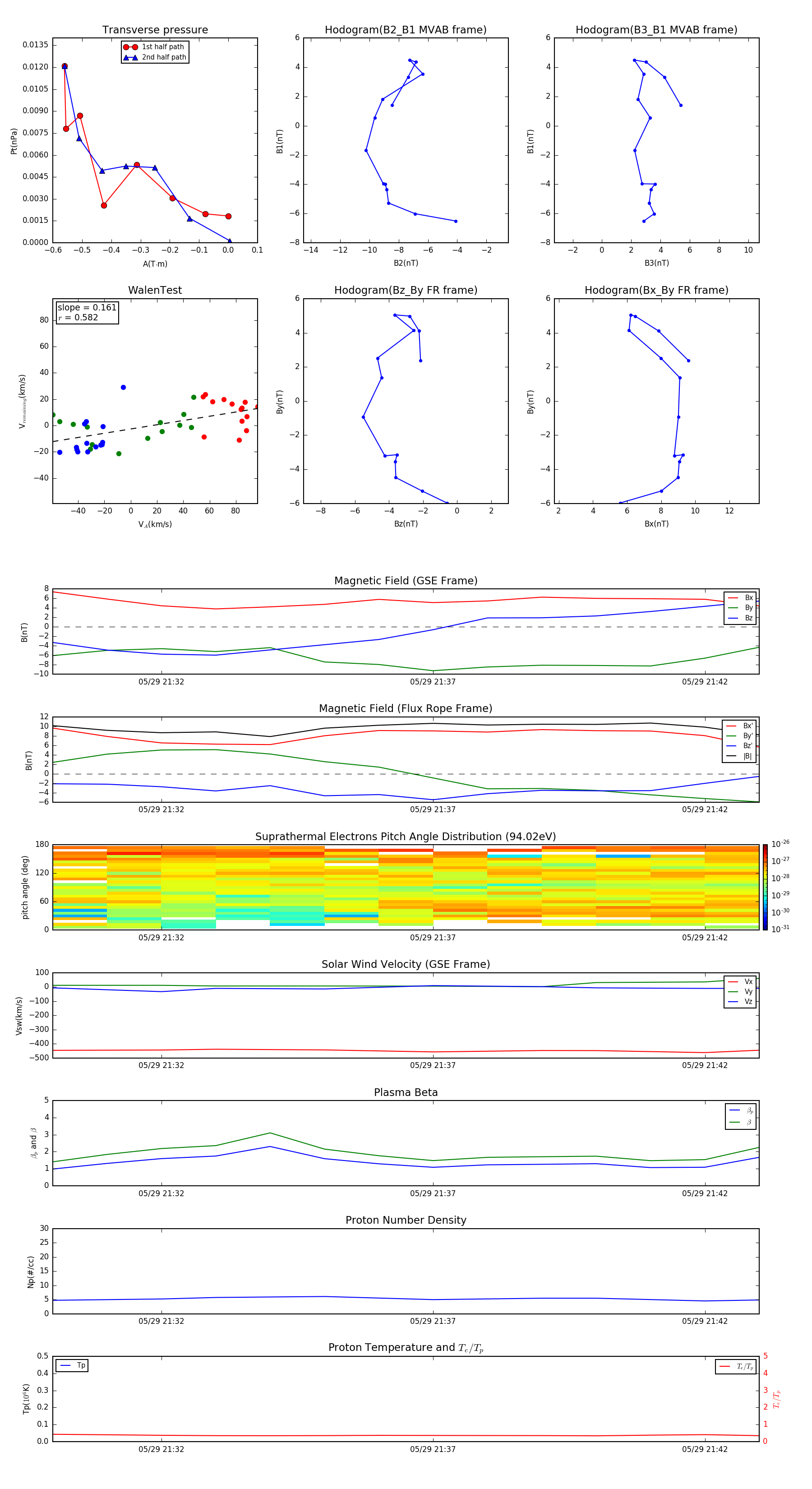Click the 'Plasma Beta' plot title

coord(405,1092)
